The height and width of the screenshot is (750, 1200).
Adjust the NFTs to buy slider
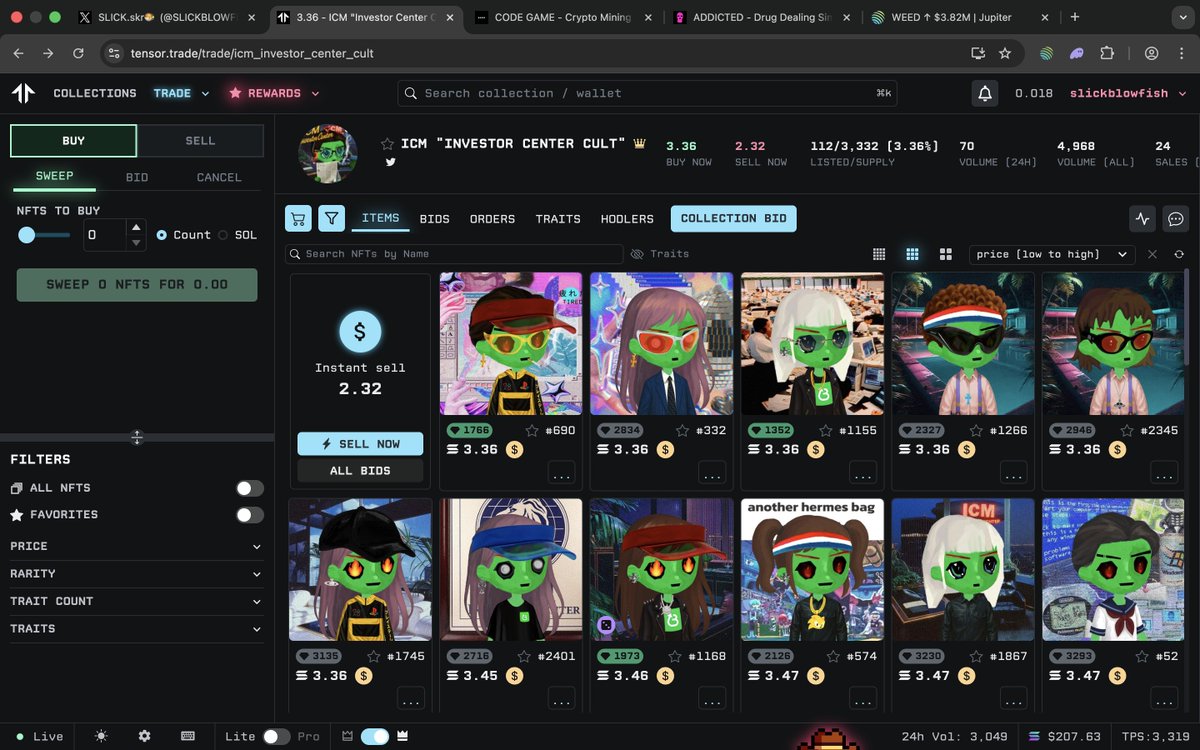pyautogui.click(x=43, y=235)
